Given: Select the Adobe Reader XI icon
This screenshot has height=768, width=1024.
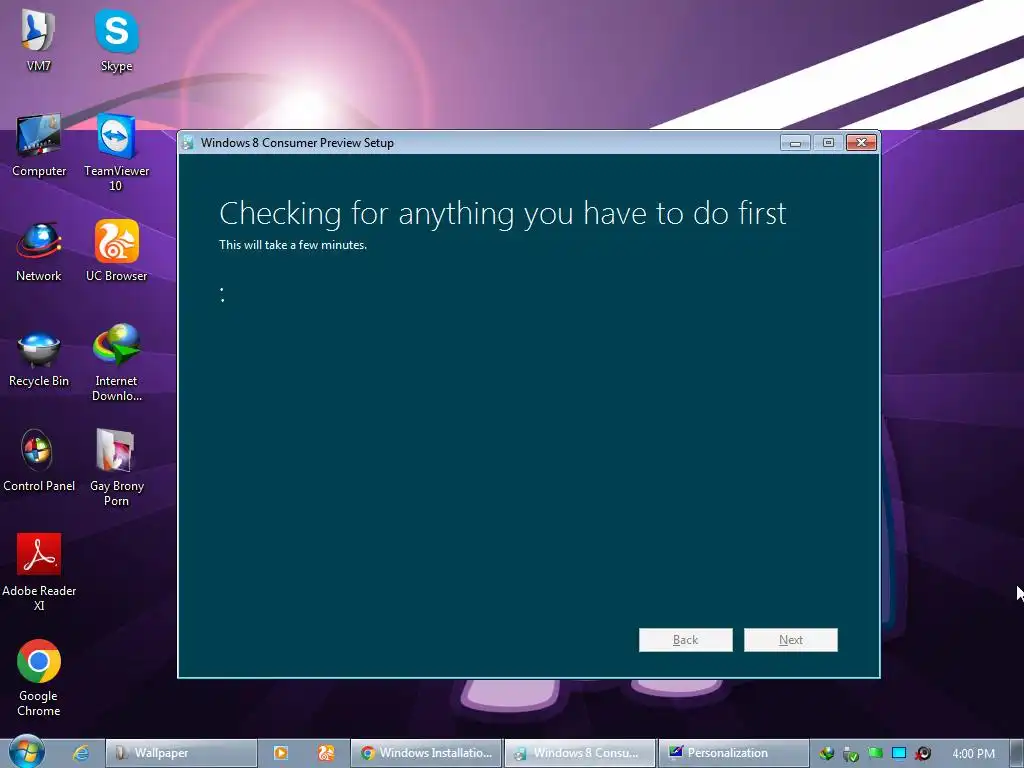Looking at the screenshot, I should [x=39, y=572].
